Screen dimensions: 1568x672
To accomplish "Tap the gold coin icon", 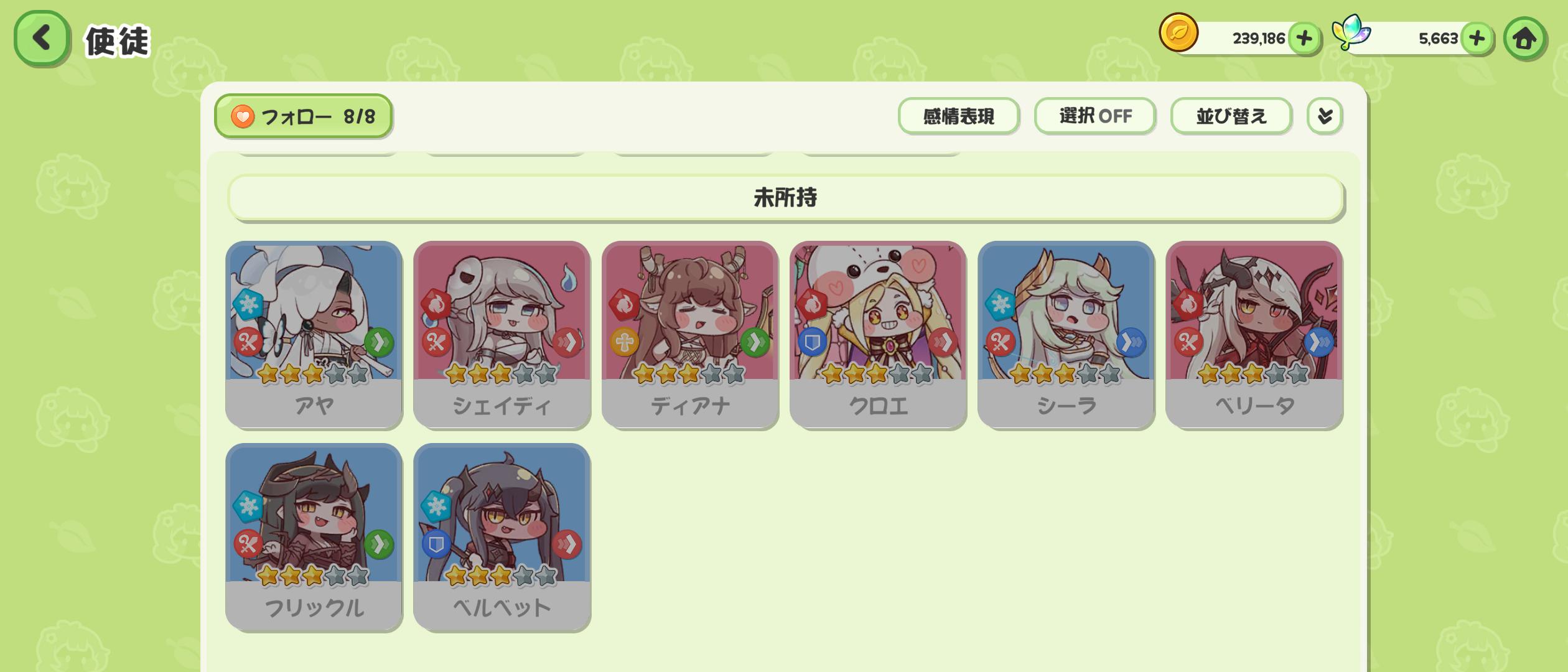I will click(1178, 32).
